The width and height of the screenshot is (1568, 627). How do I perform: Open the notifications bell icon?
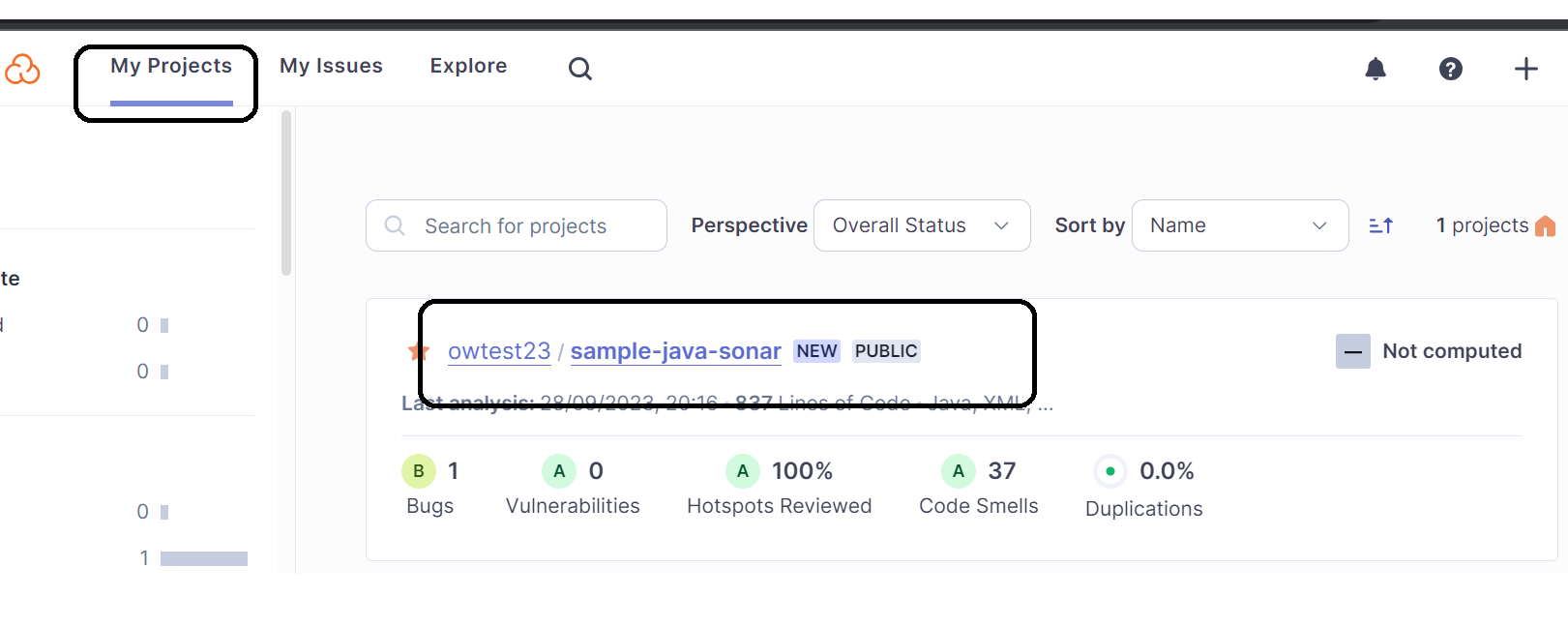point(1375,69)
